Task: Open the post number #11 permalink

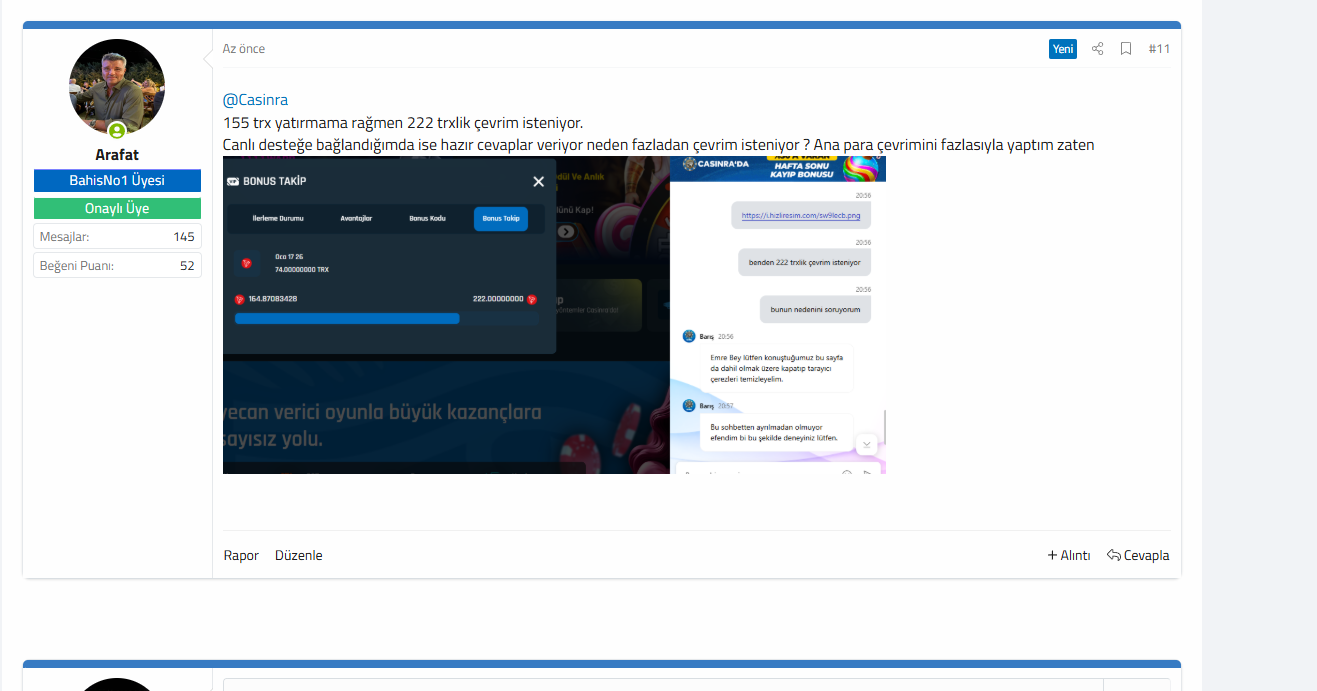Action: click(1159, 49)
